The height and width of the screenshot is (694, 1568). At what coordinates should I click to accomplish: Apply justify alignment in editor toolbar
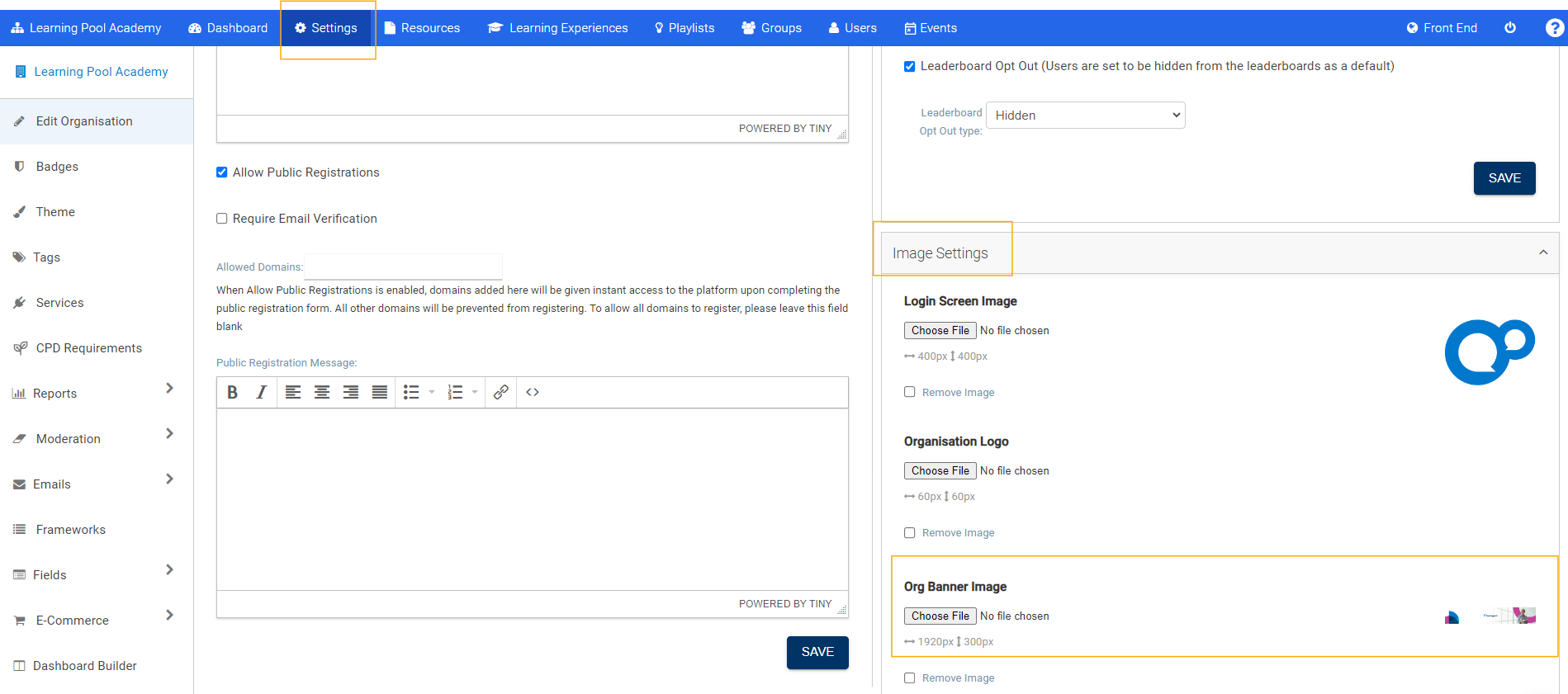coord(380,393)
